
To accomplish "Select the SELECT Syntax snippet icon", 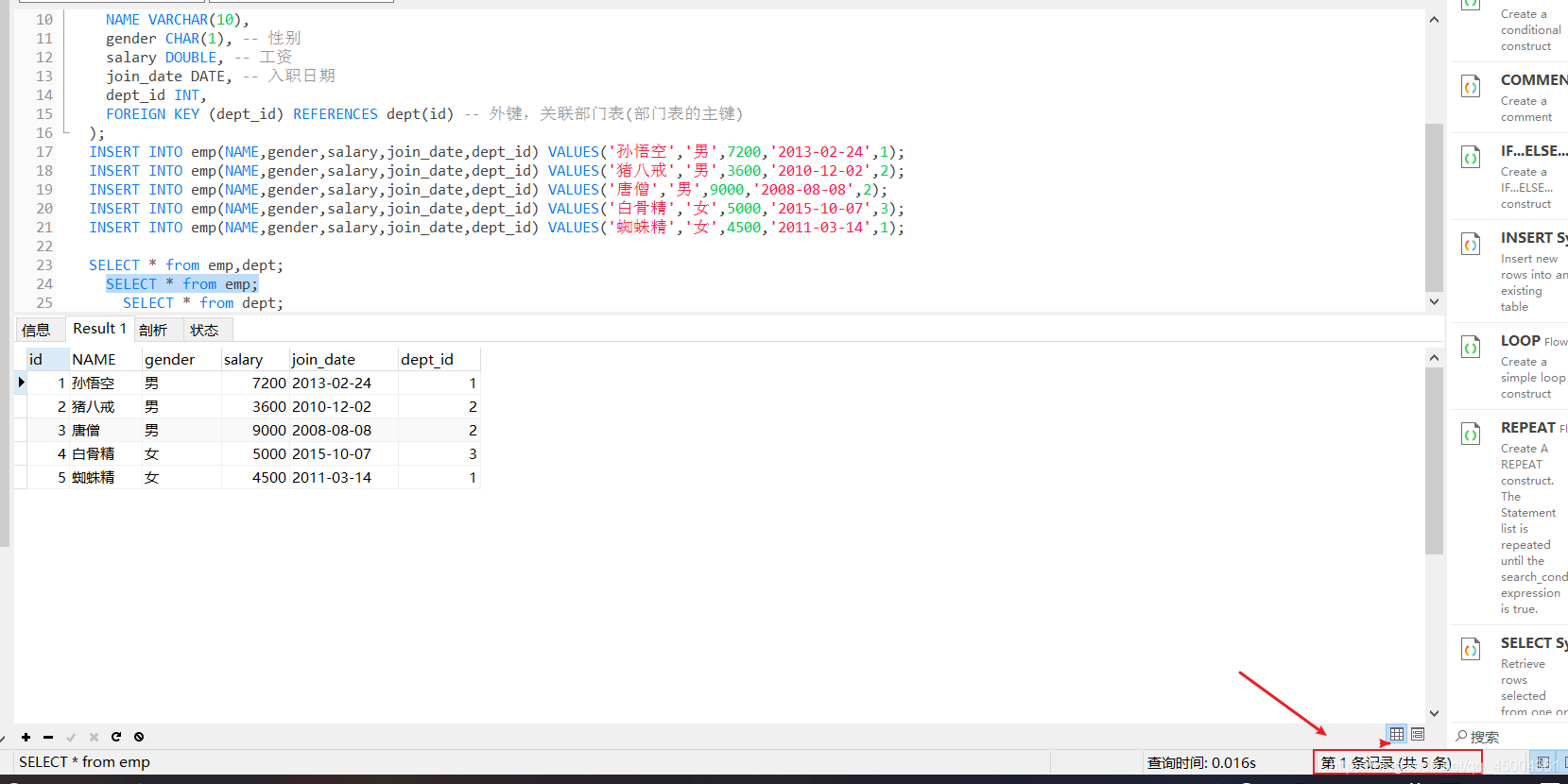I will pyautogui.click(x=1471, y=650).
